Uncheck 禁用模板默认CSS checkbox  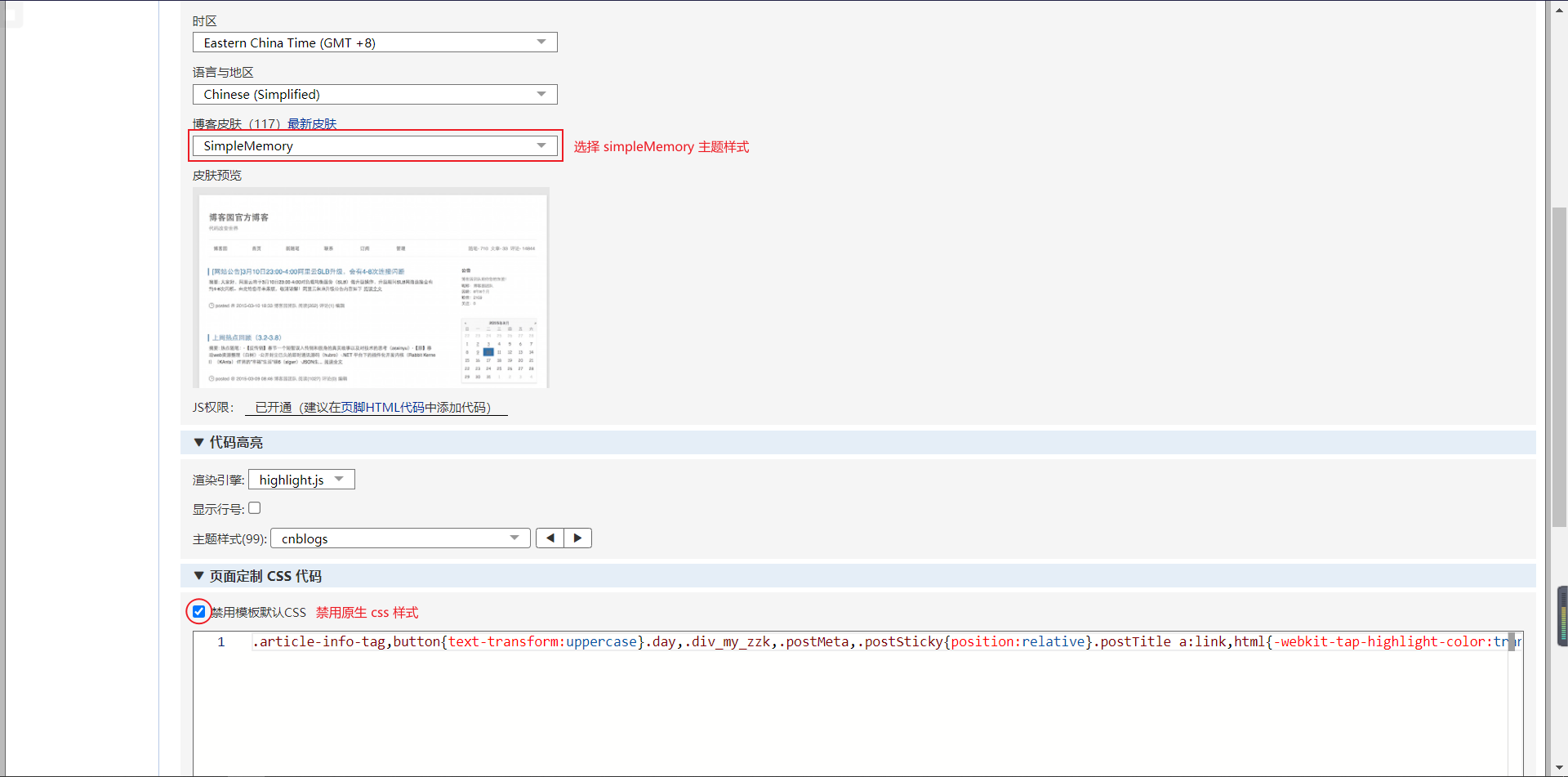pyautogui.click(x=198, y=611)
